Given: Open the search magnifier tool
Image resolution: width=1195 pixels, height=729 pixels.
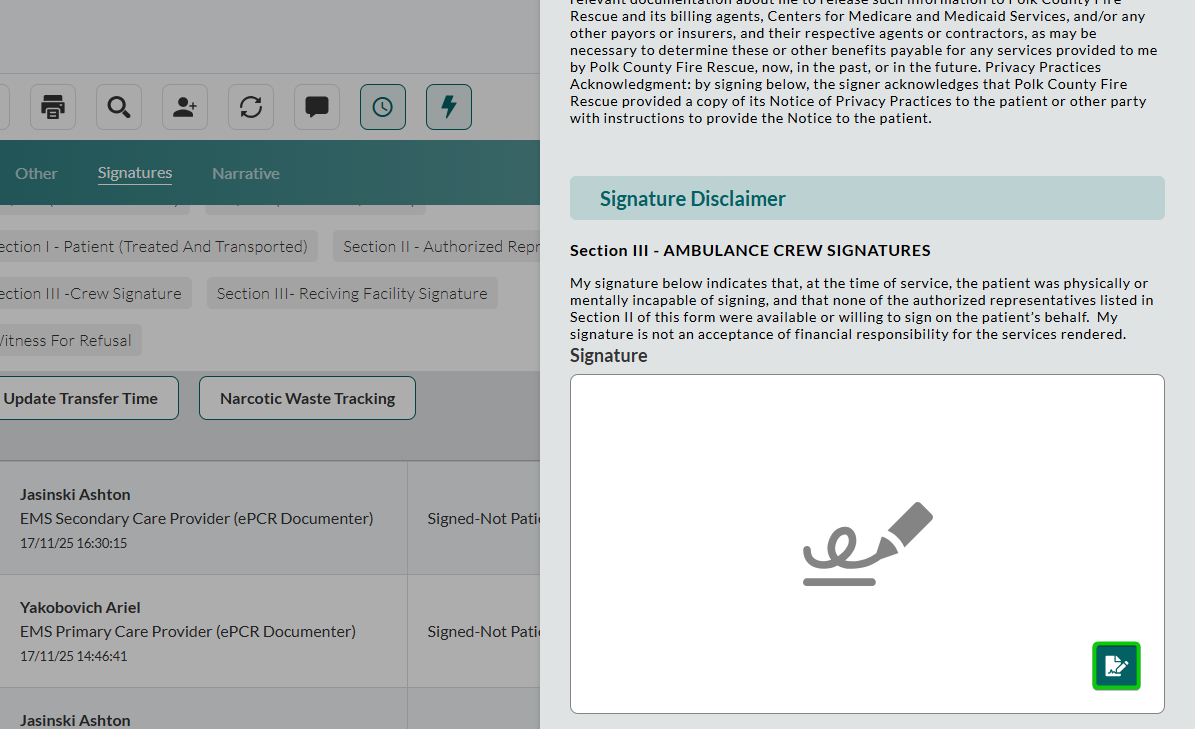Looking at the screenshot, I should [x=119, y=107].
